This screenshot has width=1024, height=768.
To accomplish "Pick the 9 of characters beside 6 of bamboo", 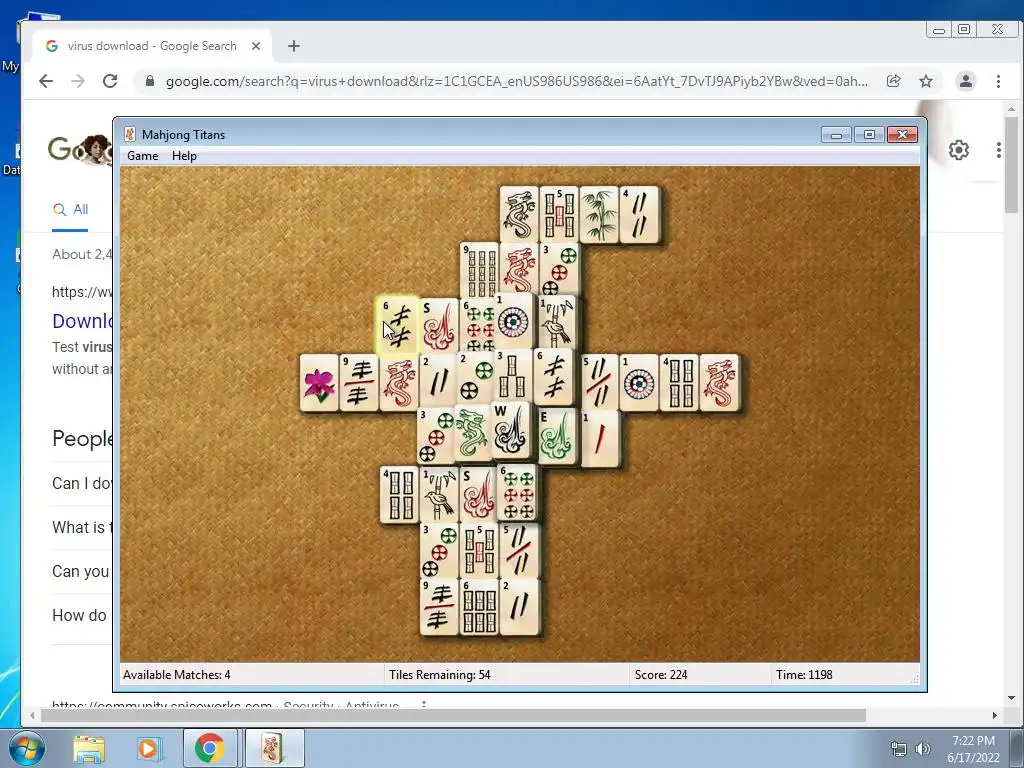I will [440, 607].
